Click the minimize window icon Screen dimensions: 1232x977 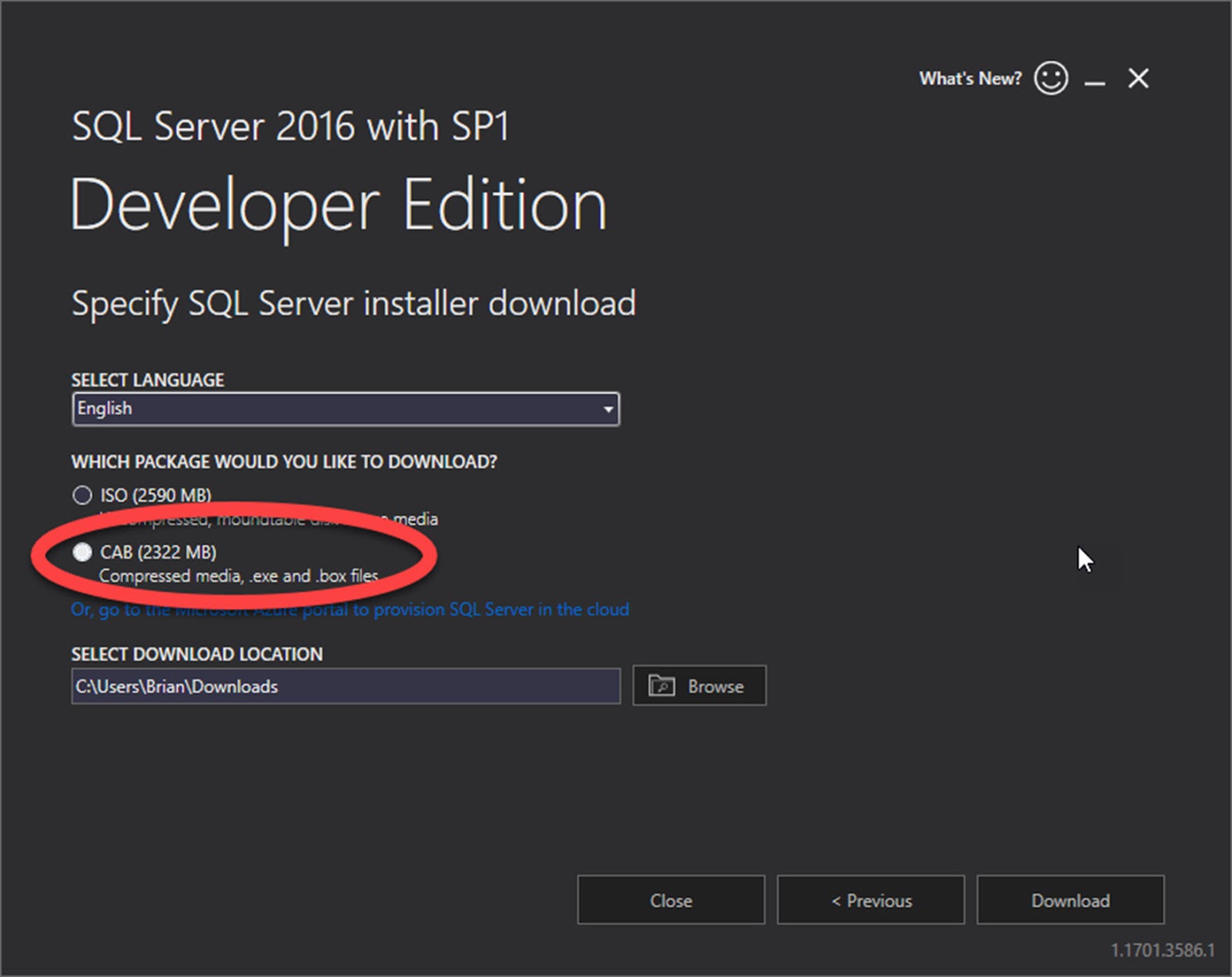(x=1094, y=80)
